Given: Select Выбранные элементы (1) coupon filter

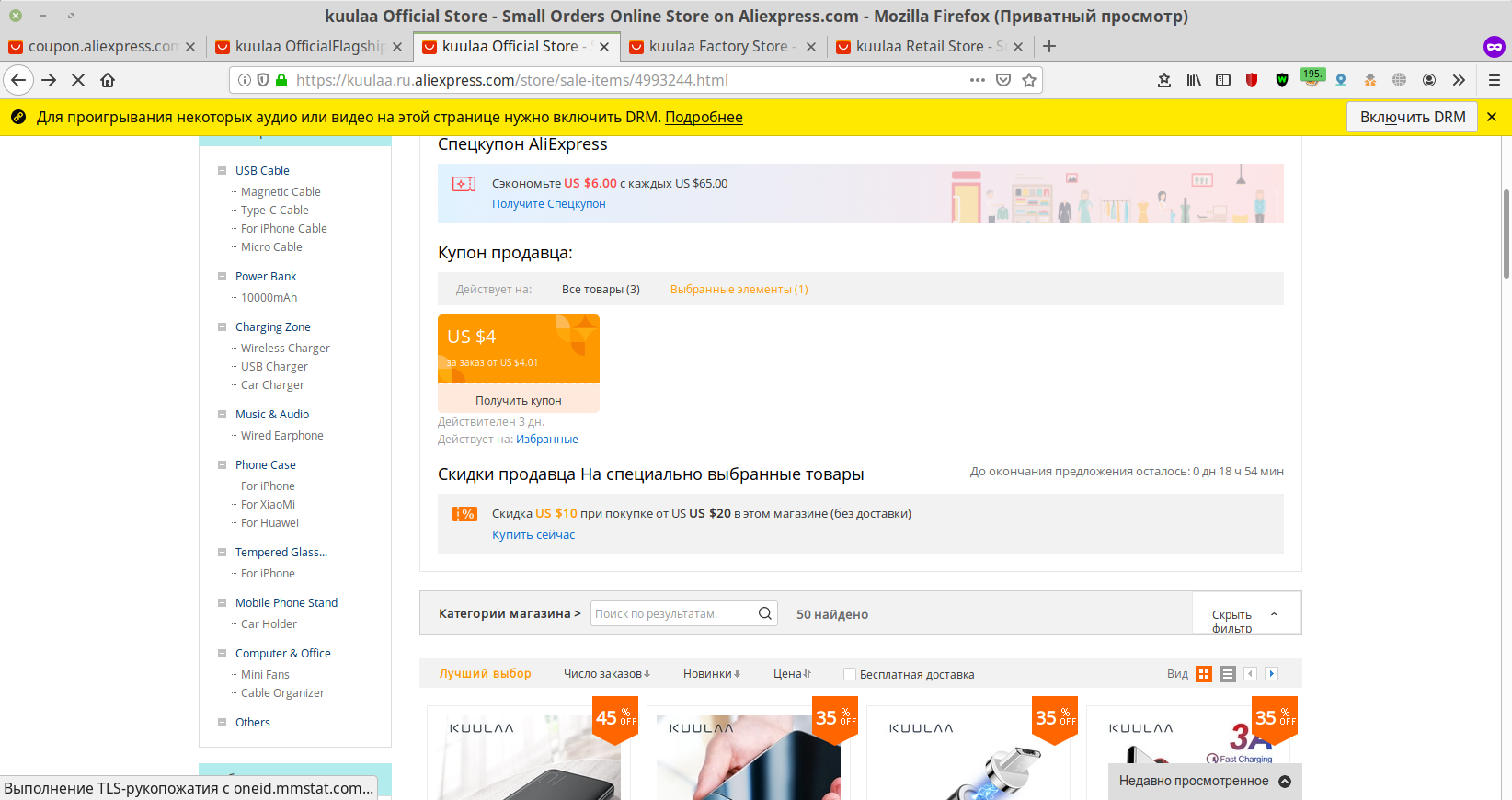Looking at the screenshot, I should (x=739, y=290).
